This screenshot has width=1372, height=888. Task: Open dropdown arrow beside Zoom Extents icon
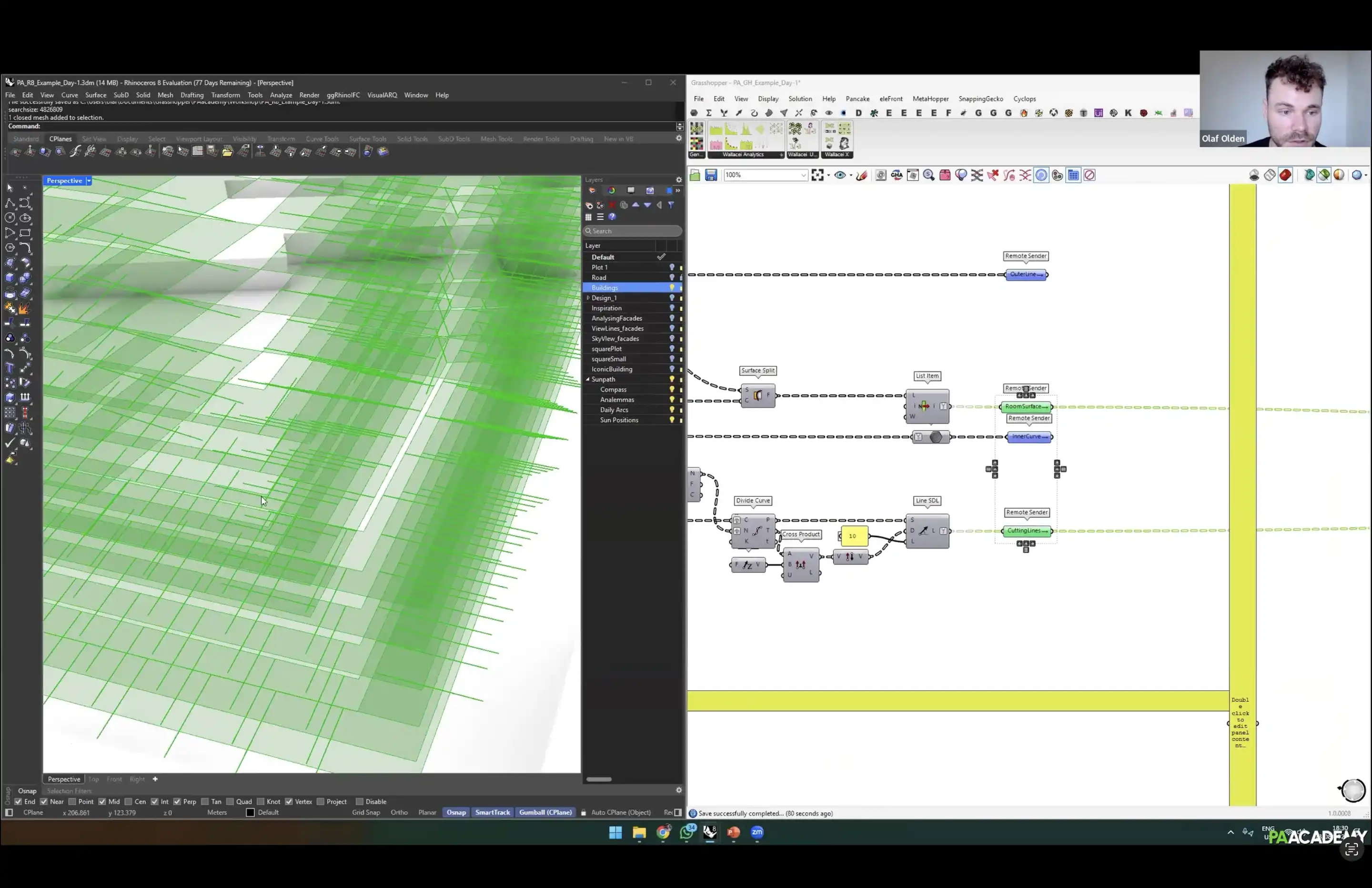coord(828,175)
